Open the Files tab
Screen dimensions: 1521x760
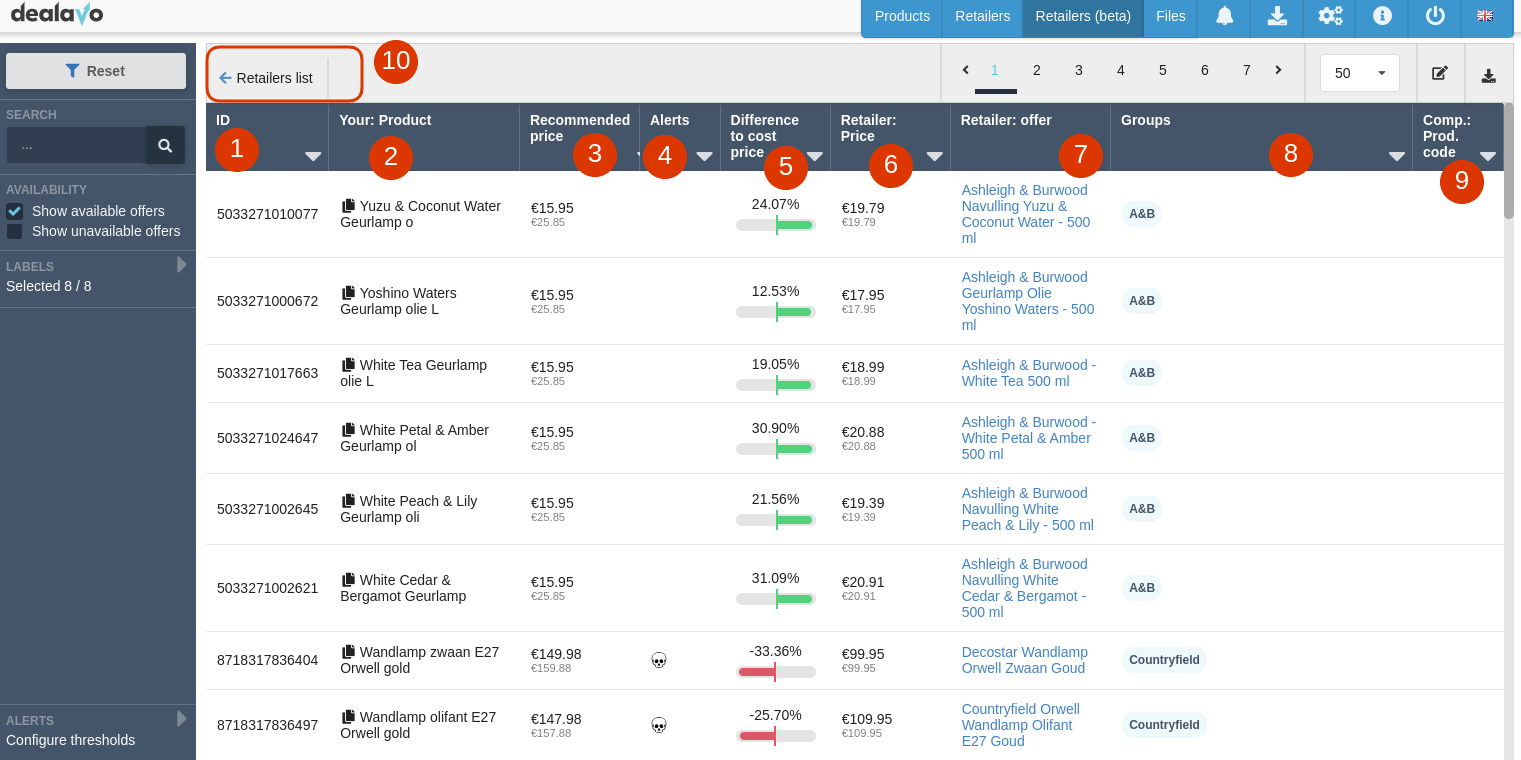pyautogui.click(x=1171, y=16)
